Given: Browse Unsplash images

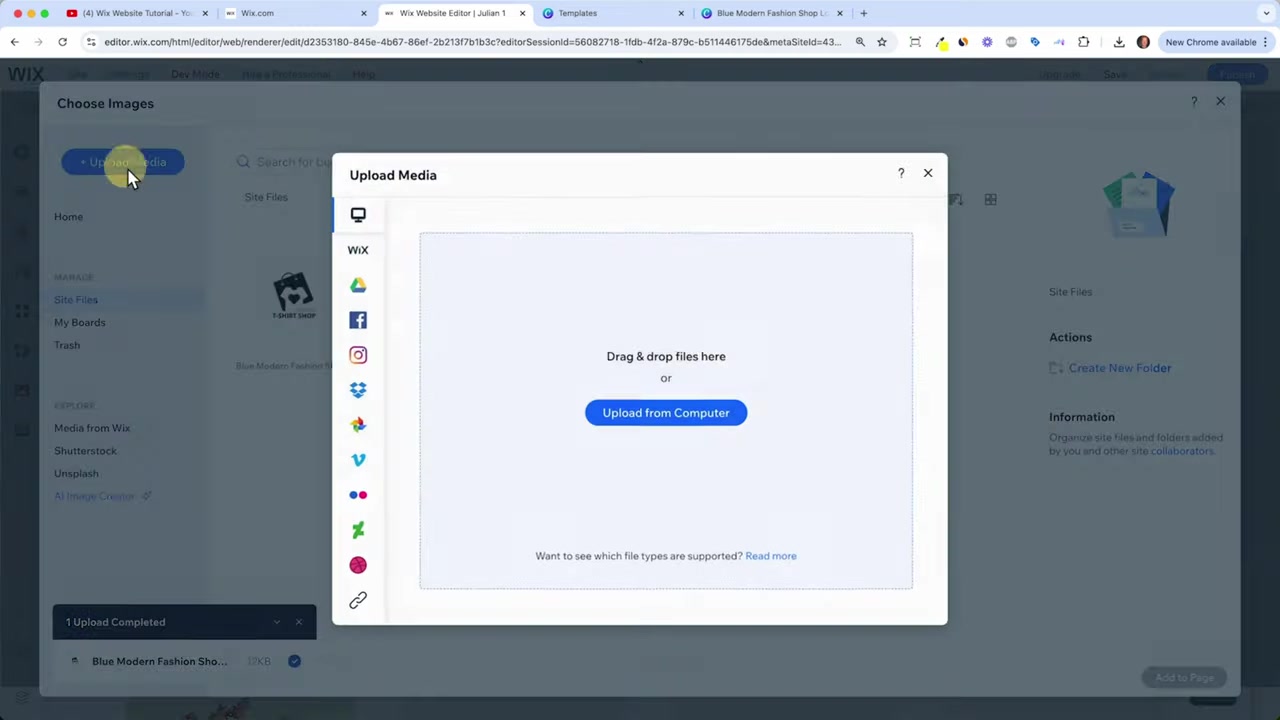Looking at the screenshot, I should [x=76, y=474].
